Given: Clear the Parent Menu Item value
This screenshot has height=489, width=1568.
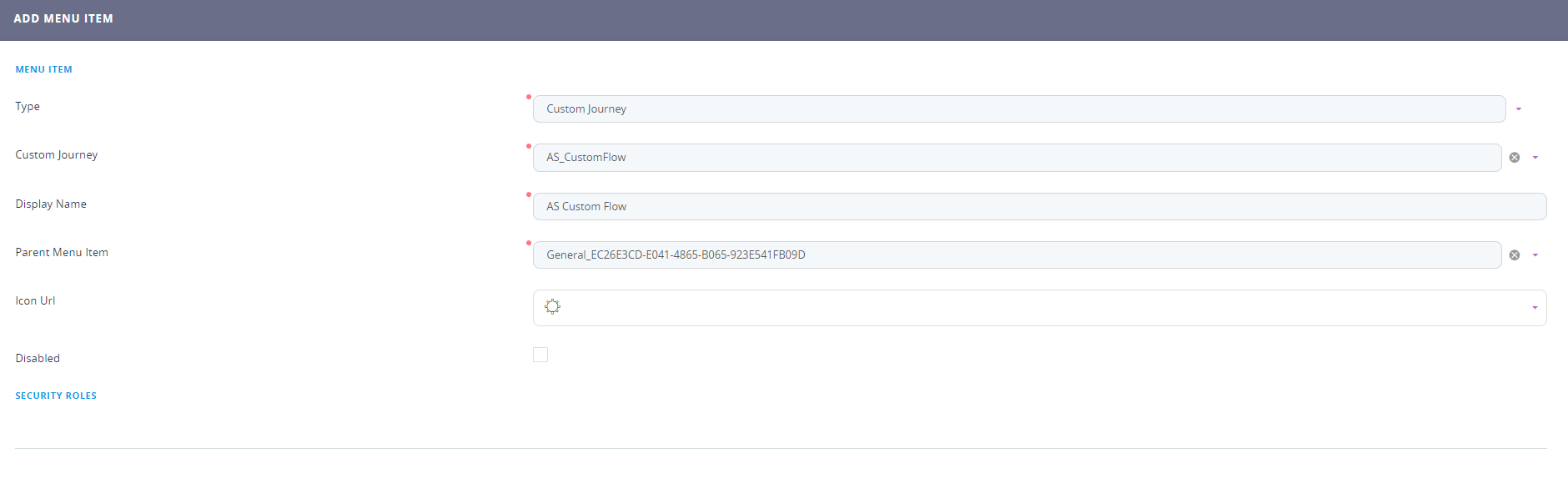Looking at the screenshot, I should click(x=1514, y=255).
